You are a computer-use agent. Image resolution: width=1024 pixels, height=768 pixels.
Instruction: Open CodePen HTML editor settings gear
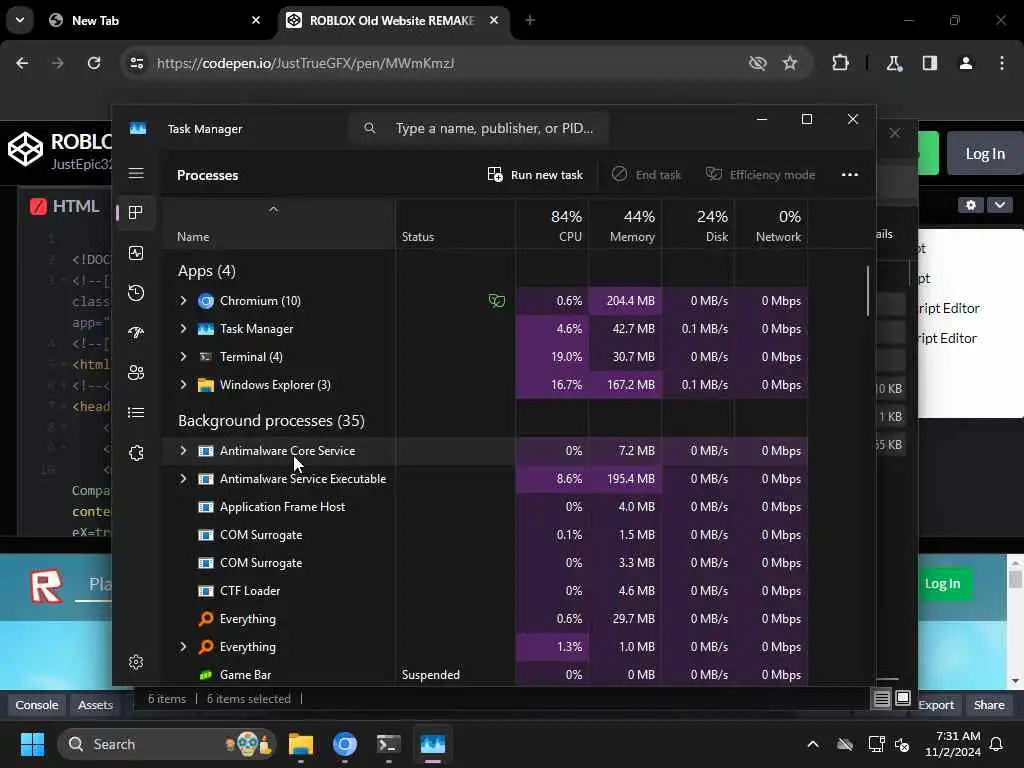(970, 205)
